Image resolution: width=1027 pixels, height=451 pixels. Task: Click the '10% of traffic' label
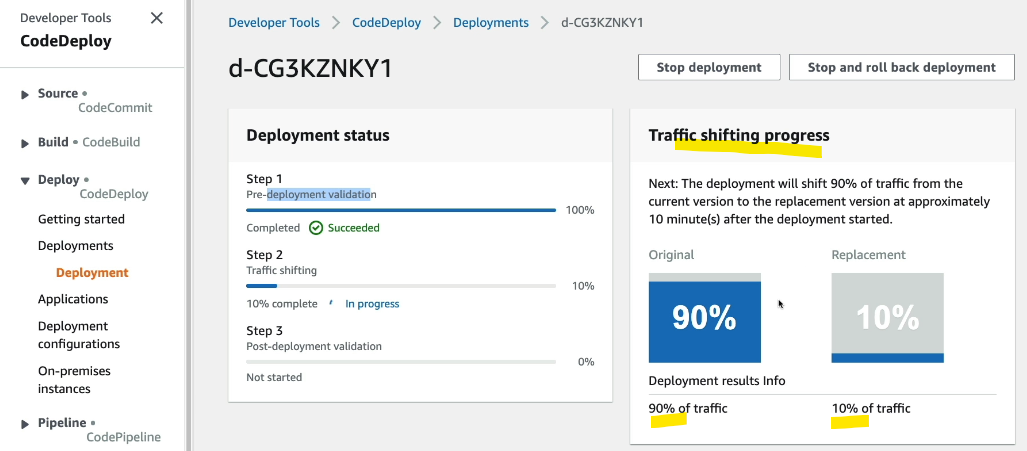click(870, 408)
